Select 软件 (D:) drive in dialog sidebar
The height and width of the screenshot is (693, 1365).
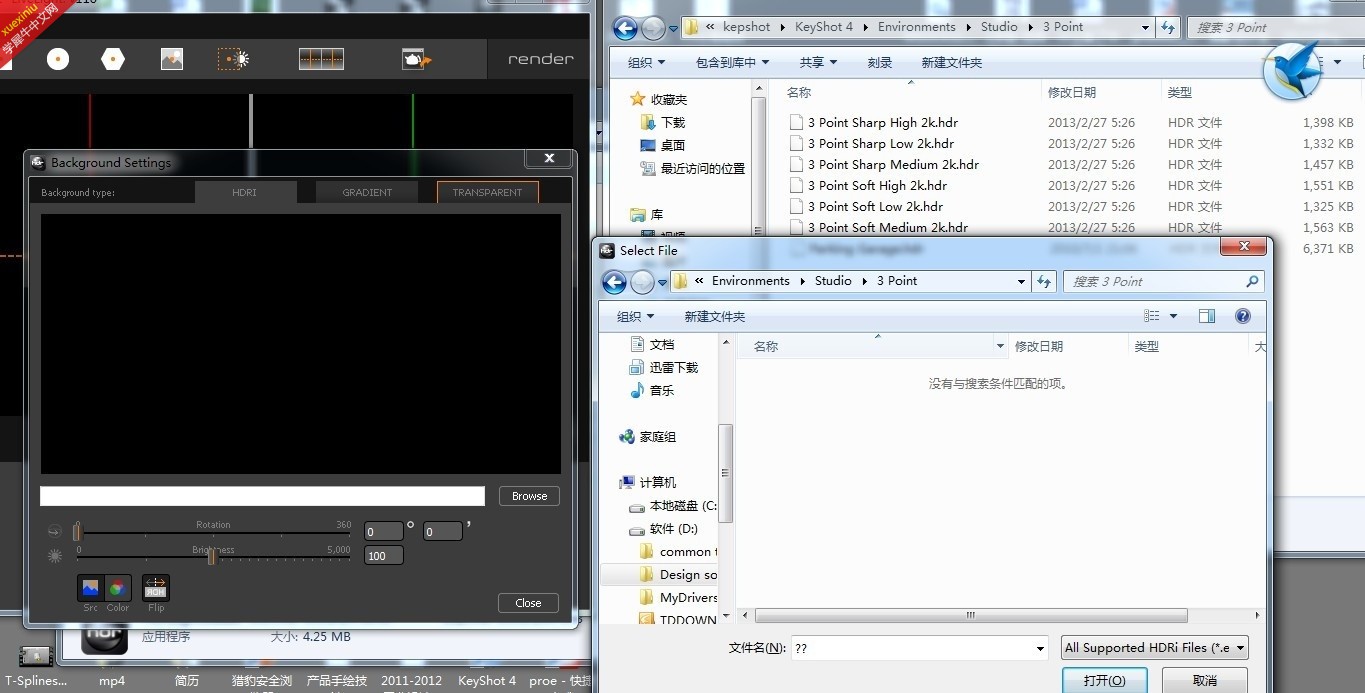[664, 528]
